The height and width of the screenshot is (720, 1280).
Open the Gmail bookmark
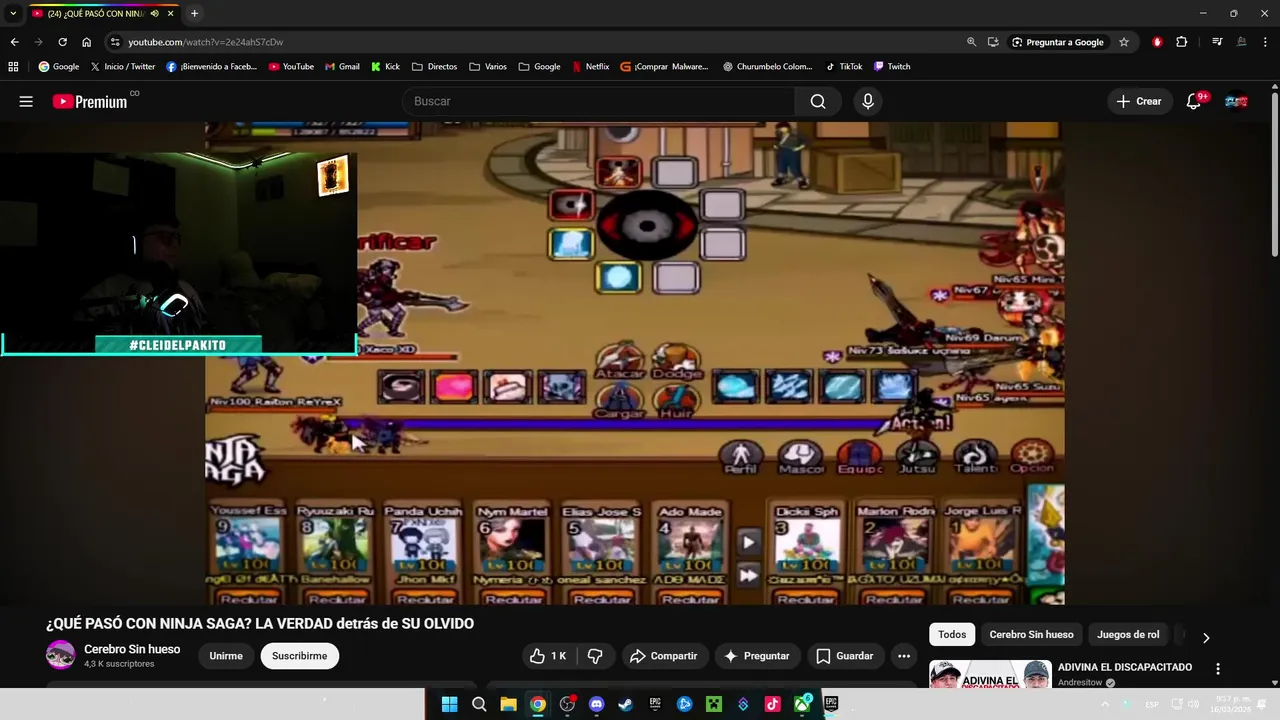tap(342, 67)
